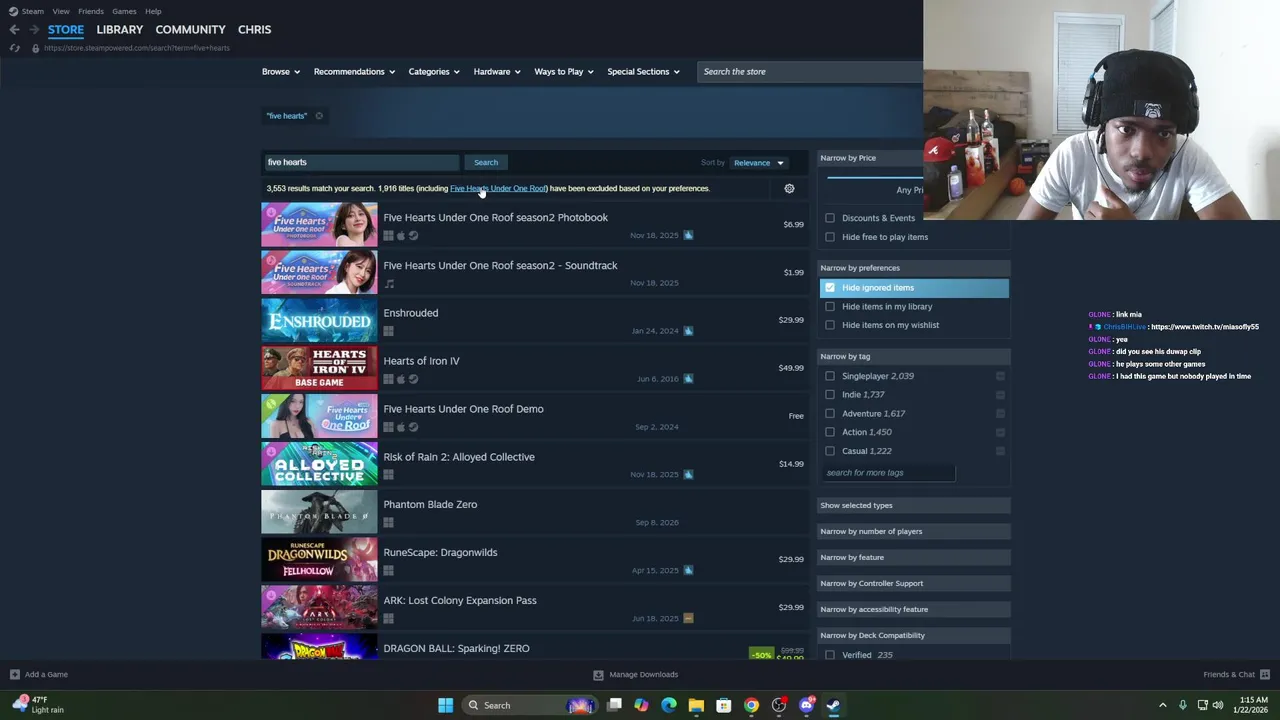
Task: Click the search term input field
Action: (x=360, y=162)
